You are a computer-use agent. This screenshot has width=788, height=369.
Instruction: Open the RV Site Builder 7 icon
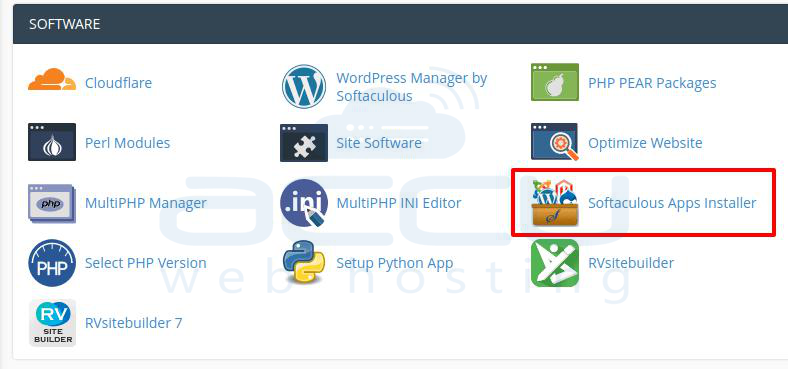(52, 323)
